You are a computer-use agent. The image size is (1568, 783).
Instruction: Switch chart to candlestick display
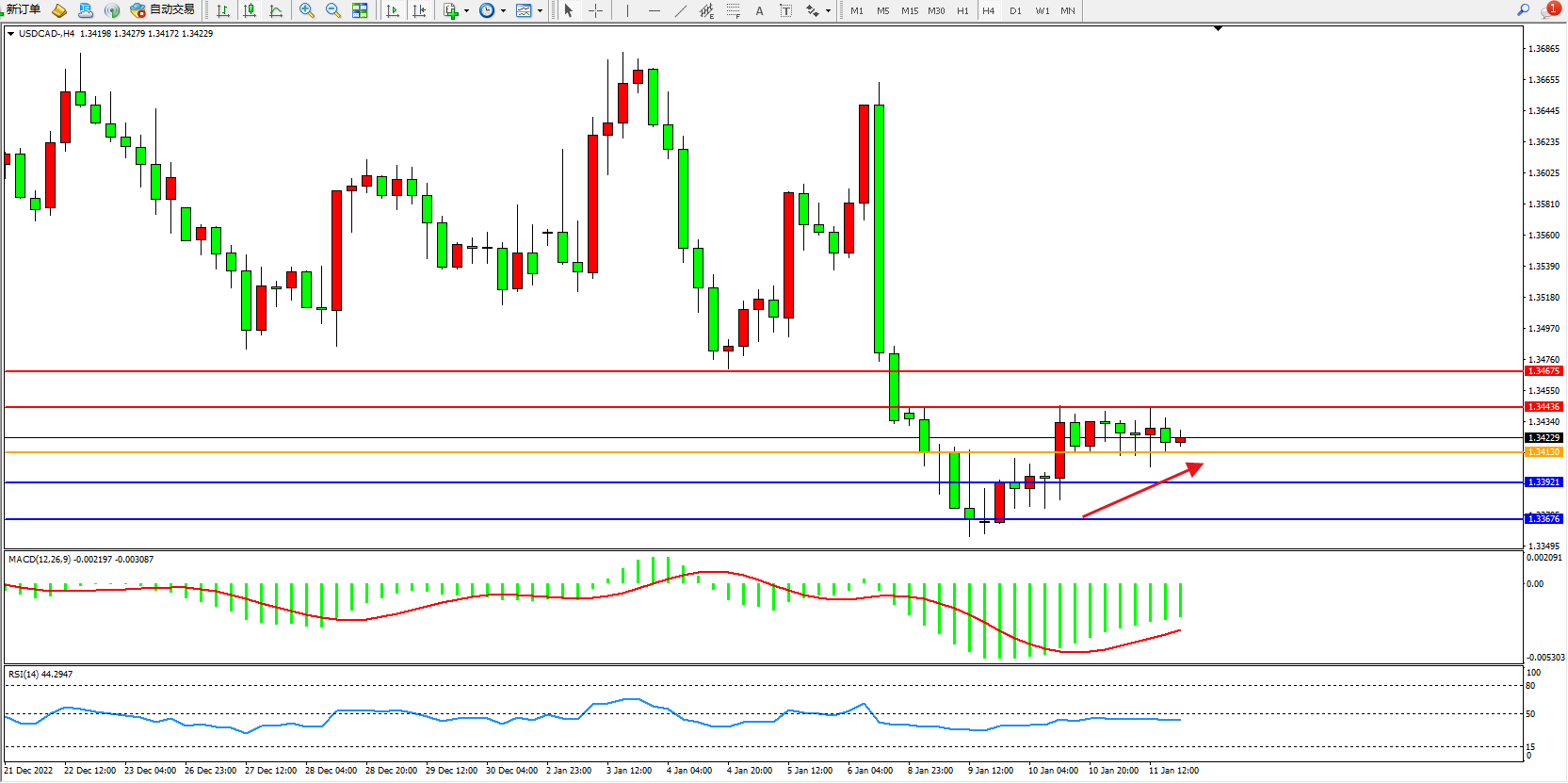click(x=250, y=10)
